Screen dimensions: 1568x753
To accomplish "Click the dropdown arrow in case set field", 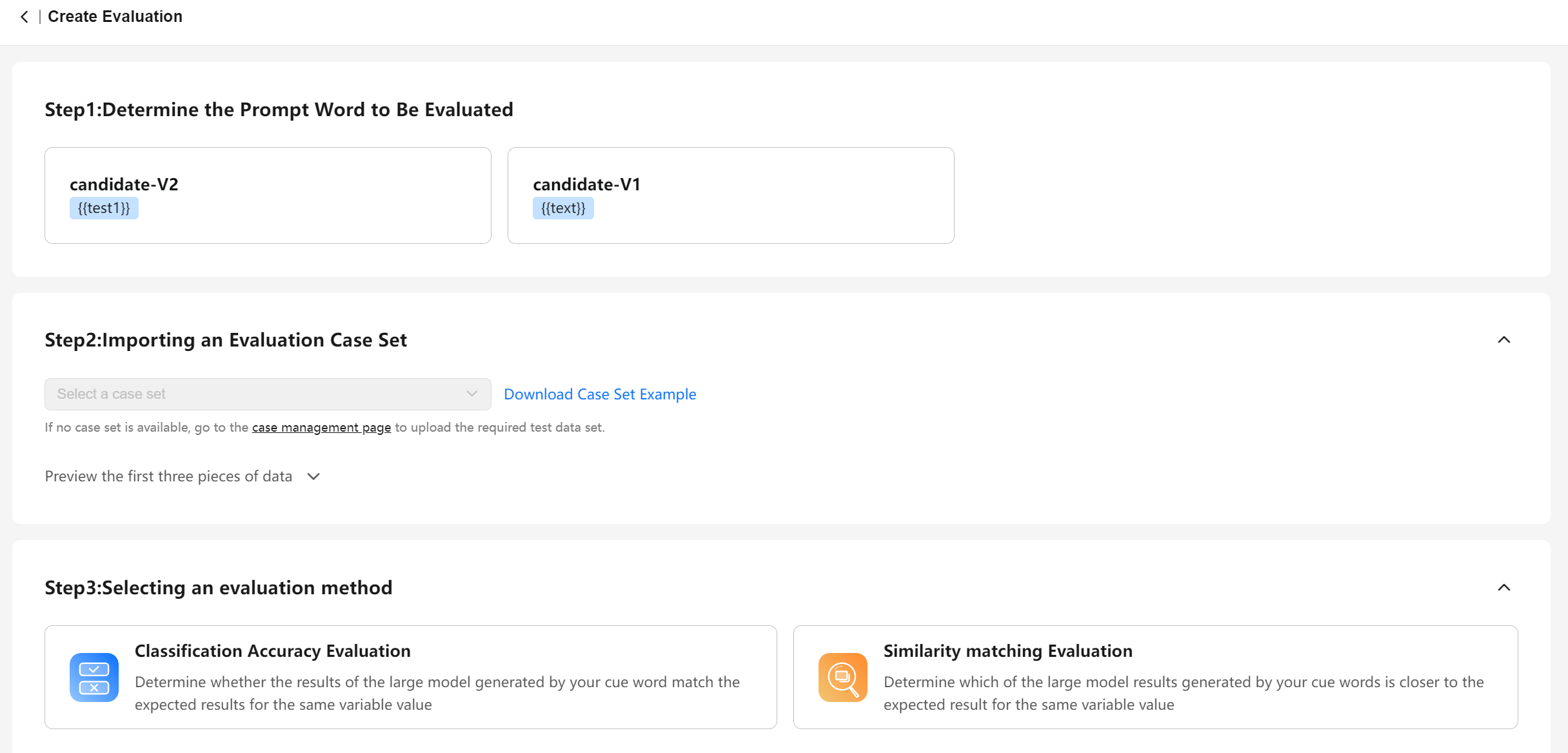I will pyautogui.click(x=472, y=394).
